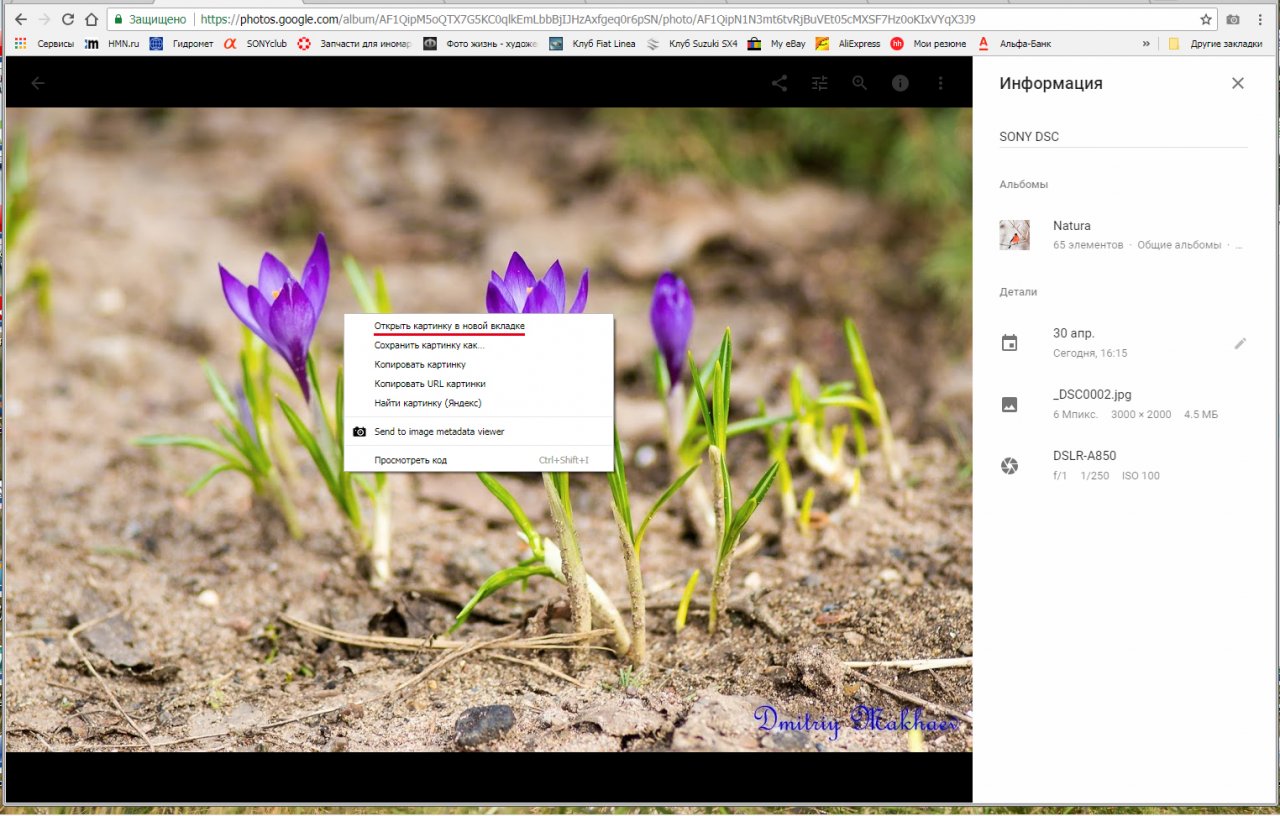Bookmark this page with the star icon
The image size is (1280, 816).
tap(1206, 19)
